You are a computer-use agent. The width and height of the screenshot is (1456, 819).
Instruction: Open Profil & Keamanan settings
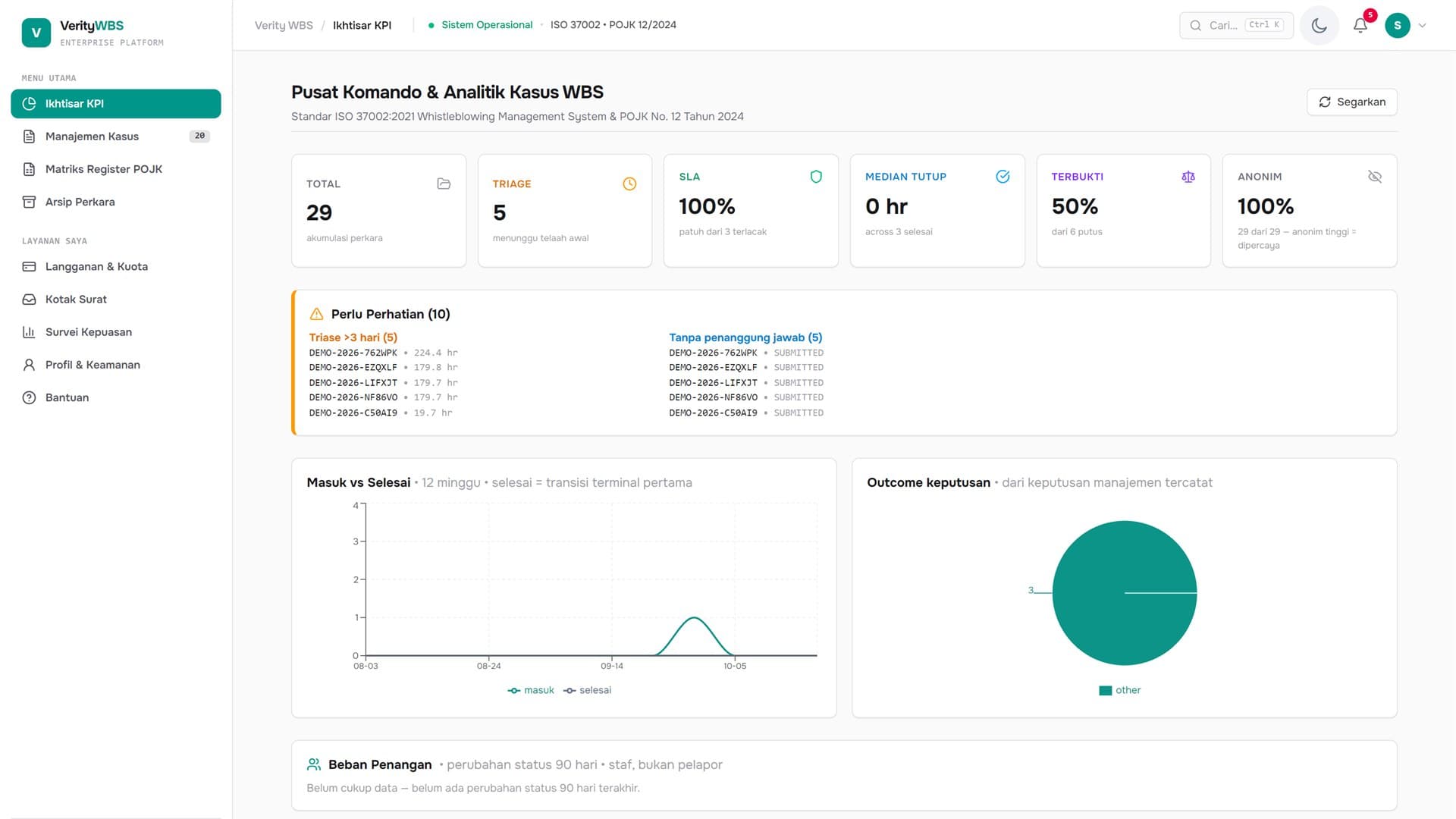tap(116, 365)
